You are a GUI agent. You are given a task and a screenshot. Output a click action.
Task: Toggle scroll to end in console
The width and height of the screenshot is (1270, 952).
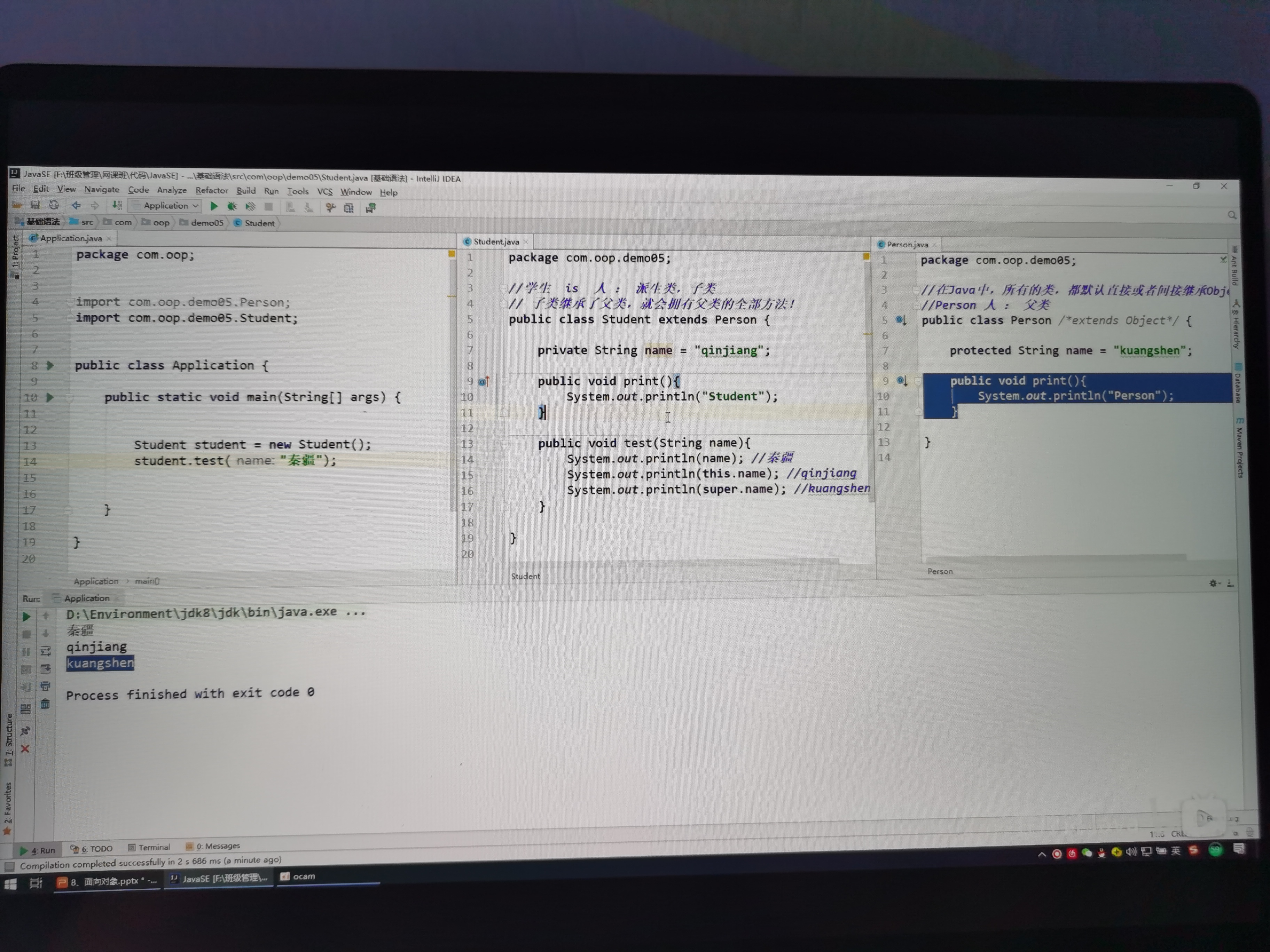click(45, 668)
